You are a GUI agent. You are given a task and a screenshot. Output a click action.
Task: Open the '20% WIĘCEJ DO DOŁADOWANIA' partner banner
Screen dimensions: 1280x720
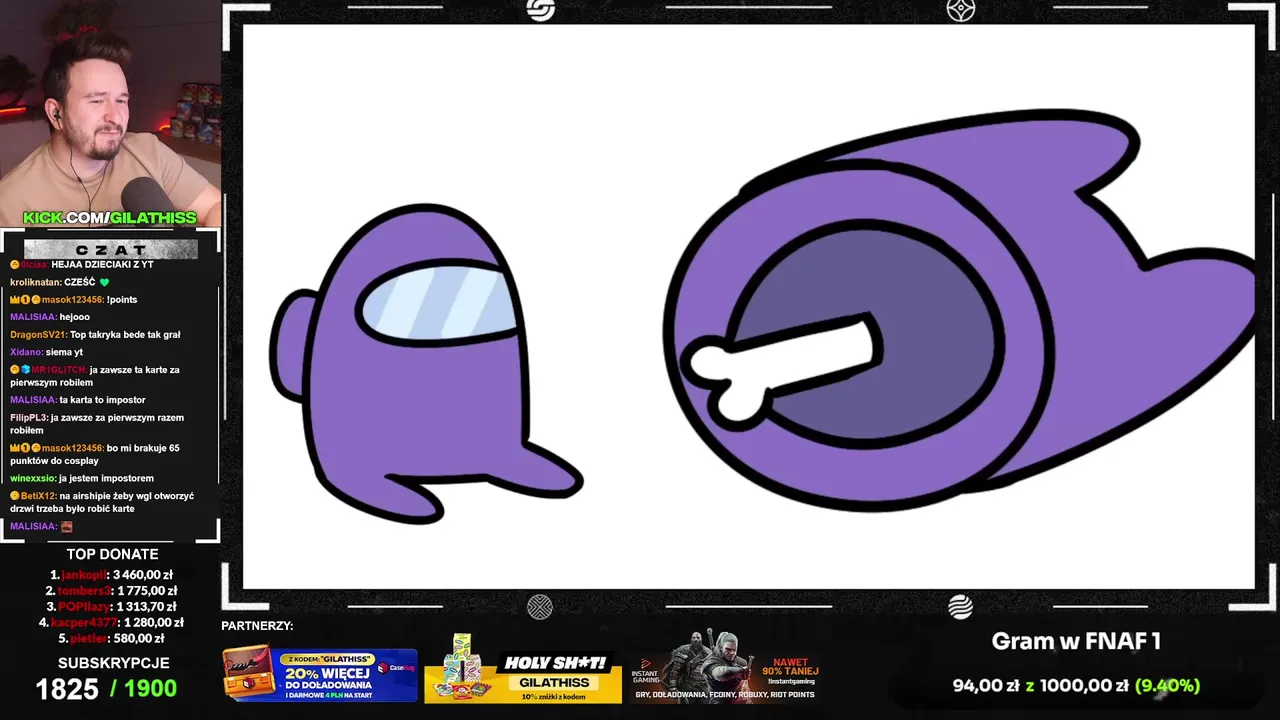(x=320, y=674)
